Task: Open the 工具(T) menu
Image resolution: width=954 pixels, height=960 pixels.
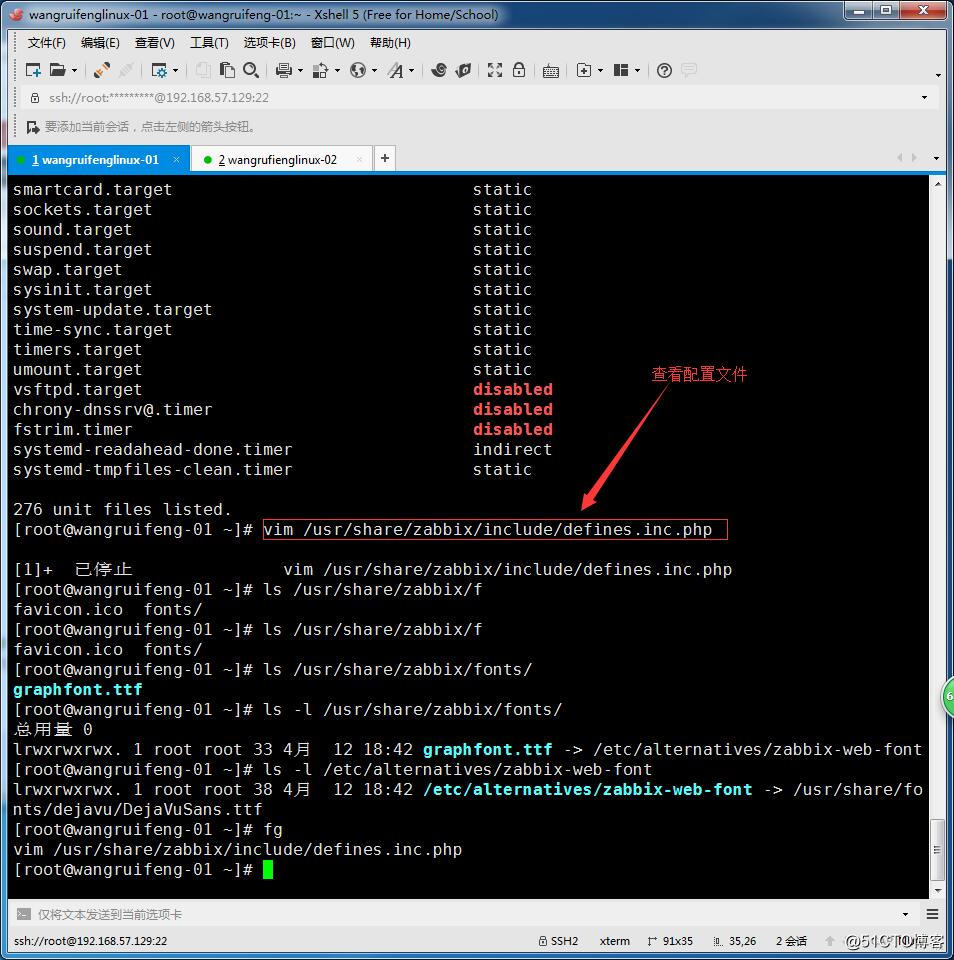Action: tap(209, 43)
